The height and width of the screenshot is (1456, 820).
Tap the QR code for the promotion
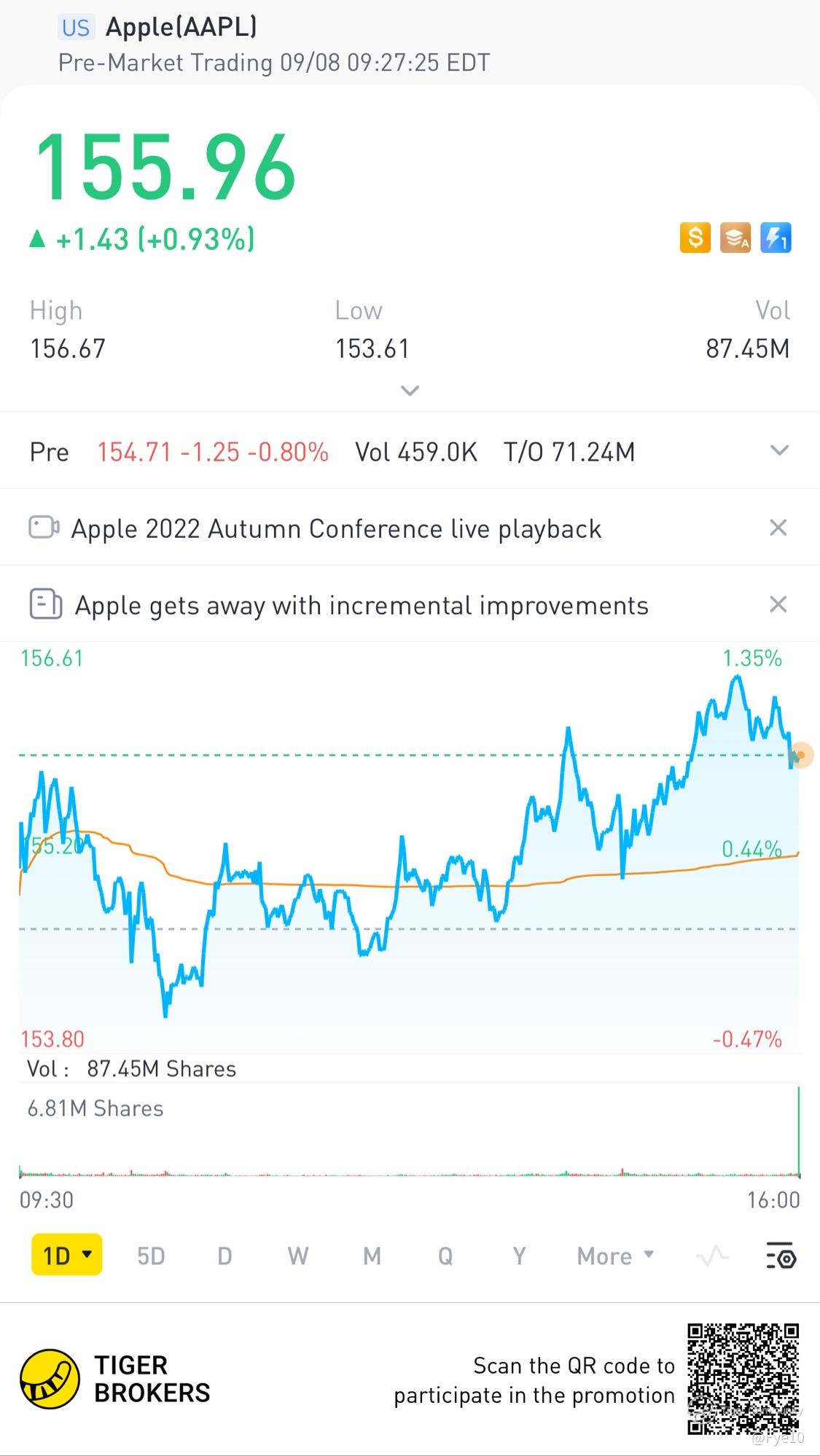point(742,1379)
